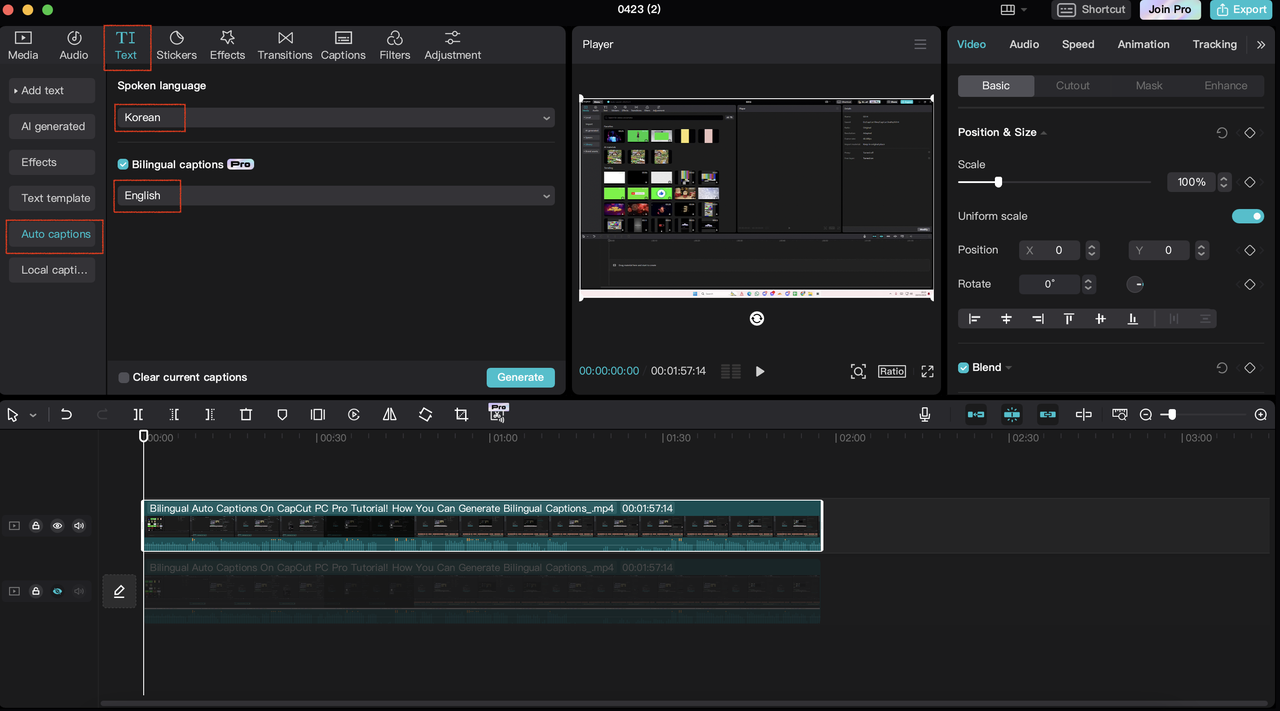Enable Clear current captions checkbox
The height and width of the screenshot is (711, 1280).
click(124, 377)
